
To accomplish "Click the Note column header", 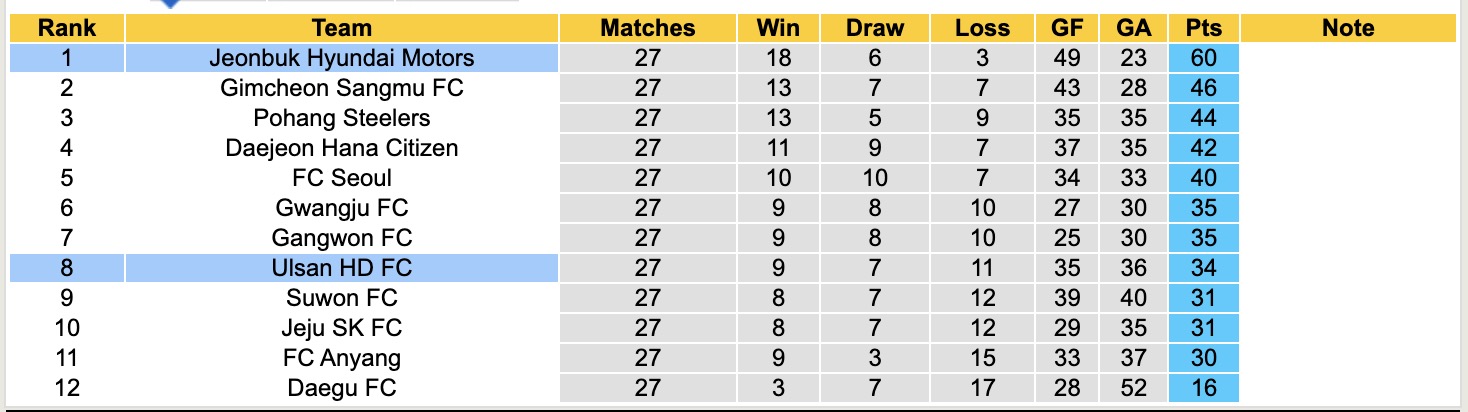I will (1348, 28).
